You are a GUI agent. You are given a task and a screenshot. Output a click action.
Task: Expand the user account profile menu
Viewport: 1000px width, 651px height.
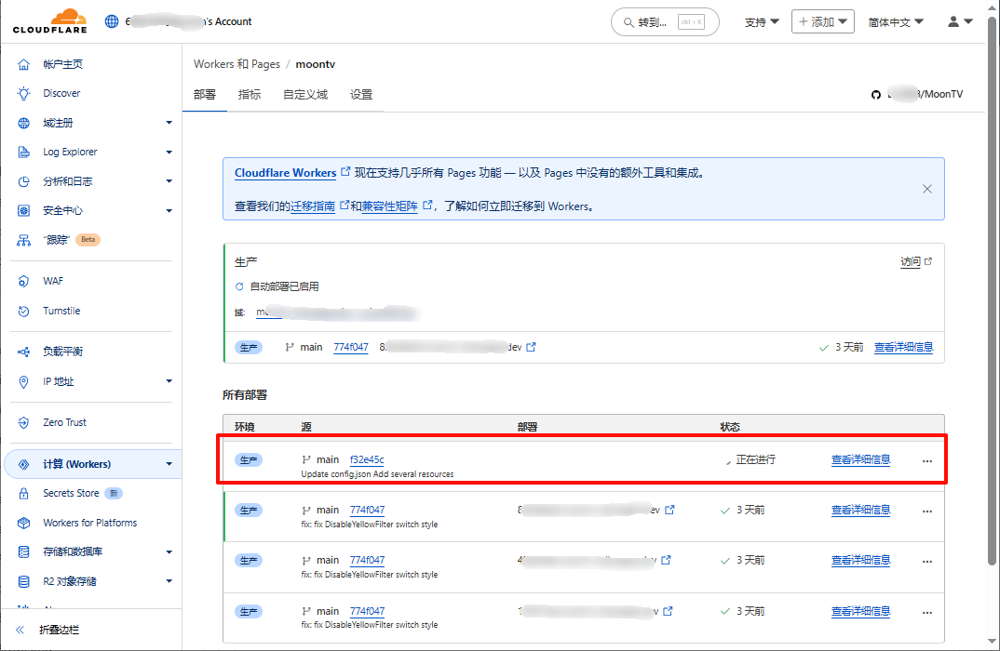tap(960, 22)
